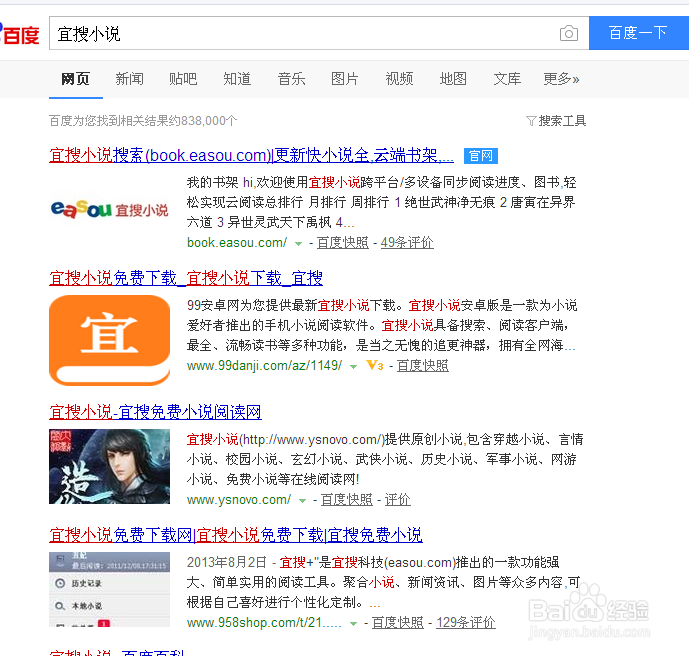The height and width of the screenshot is (656, 689).
Task: Click the Baidu logo
Action: click(19, 34)
